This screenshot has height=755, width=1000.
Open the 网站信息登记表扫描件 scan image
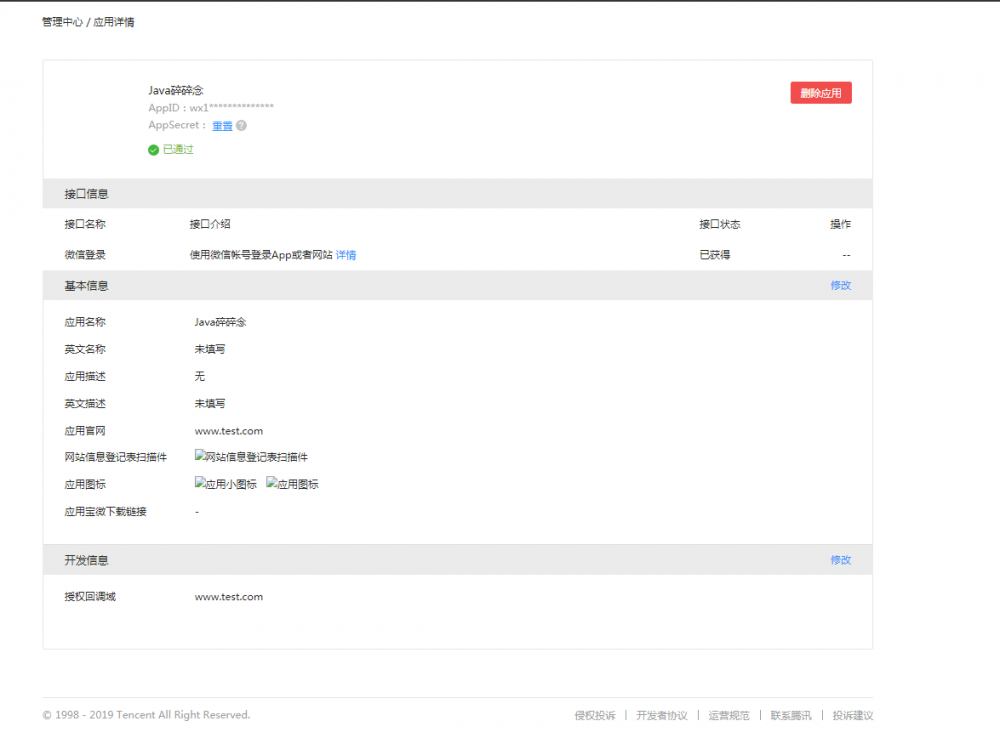pyautogui.click(x=250, y=455)
